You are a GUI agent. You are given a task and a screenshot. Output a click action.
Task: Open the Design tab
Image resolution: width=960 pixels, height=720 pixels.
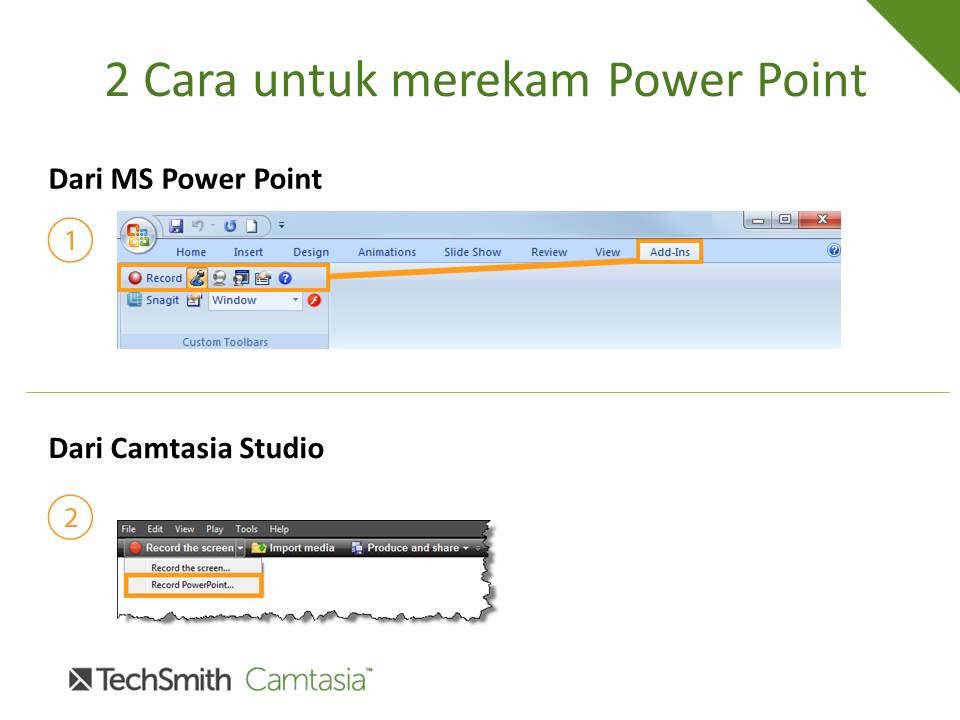[x=311, y=252]
